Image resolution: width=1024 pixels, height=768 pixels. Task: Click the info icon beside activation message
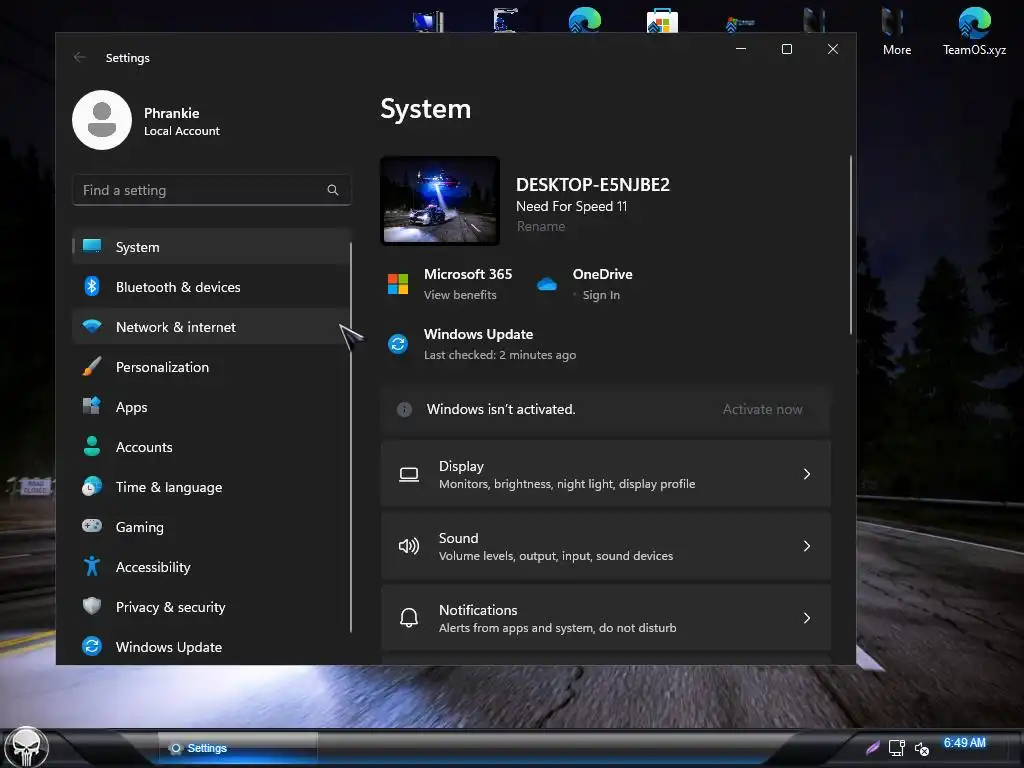tap(404, 409)
